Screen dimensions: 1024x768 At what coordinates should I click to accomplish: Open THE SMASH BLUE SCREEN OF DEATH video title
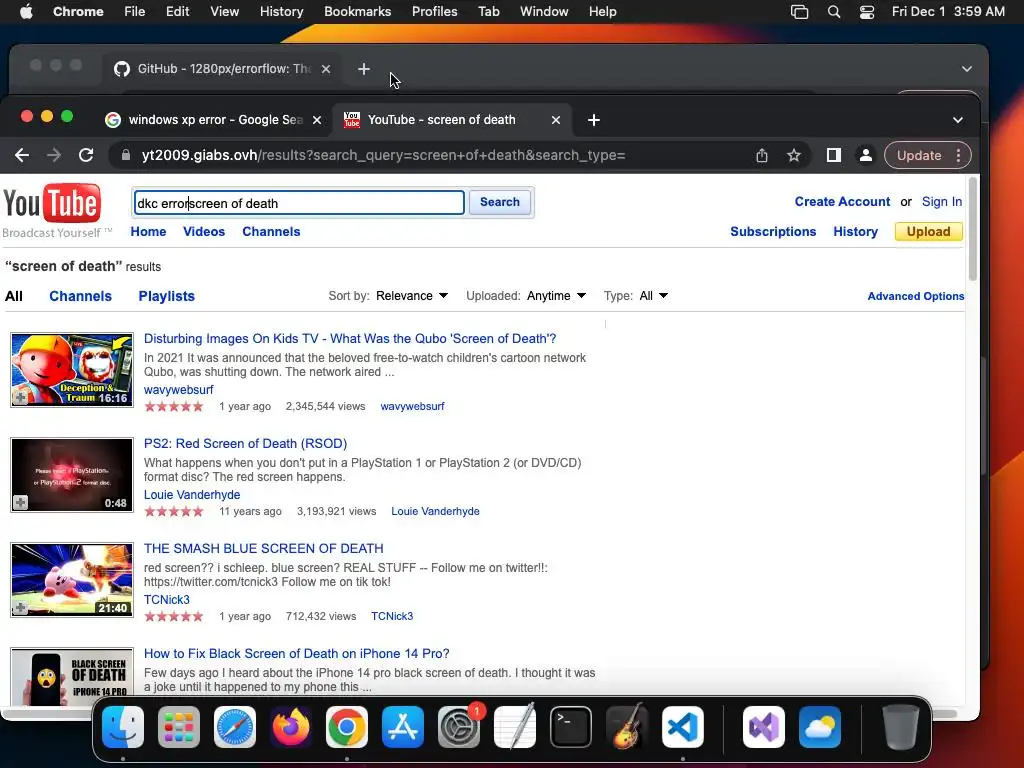pos(263,549)
